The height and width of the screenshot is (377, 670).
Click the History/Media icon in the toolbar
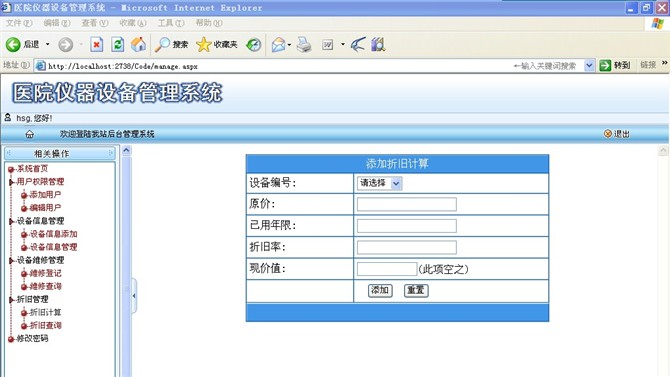click(253, 44)
